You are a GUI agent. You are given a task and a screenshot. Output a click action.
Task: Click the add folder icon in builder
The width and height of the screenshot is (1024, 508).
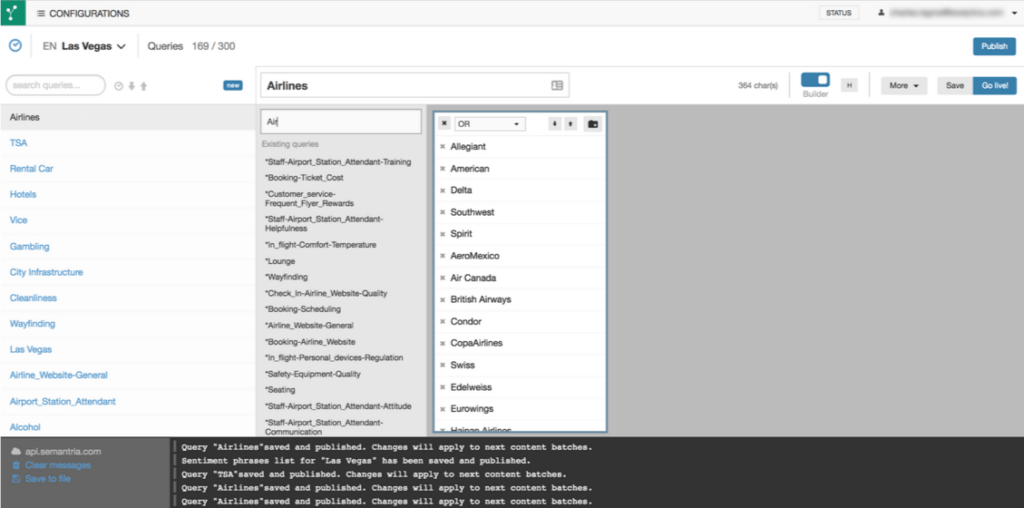[592, 124]
